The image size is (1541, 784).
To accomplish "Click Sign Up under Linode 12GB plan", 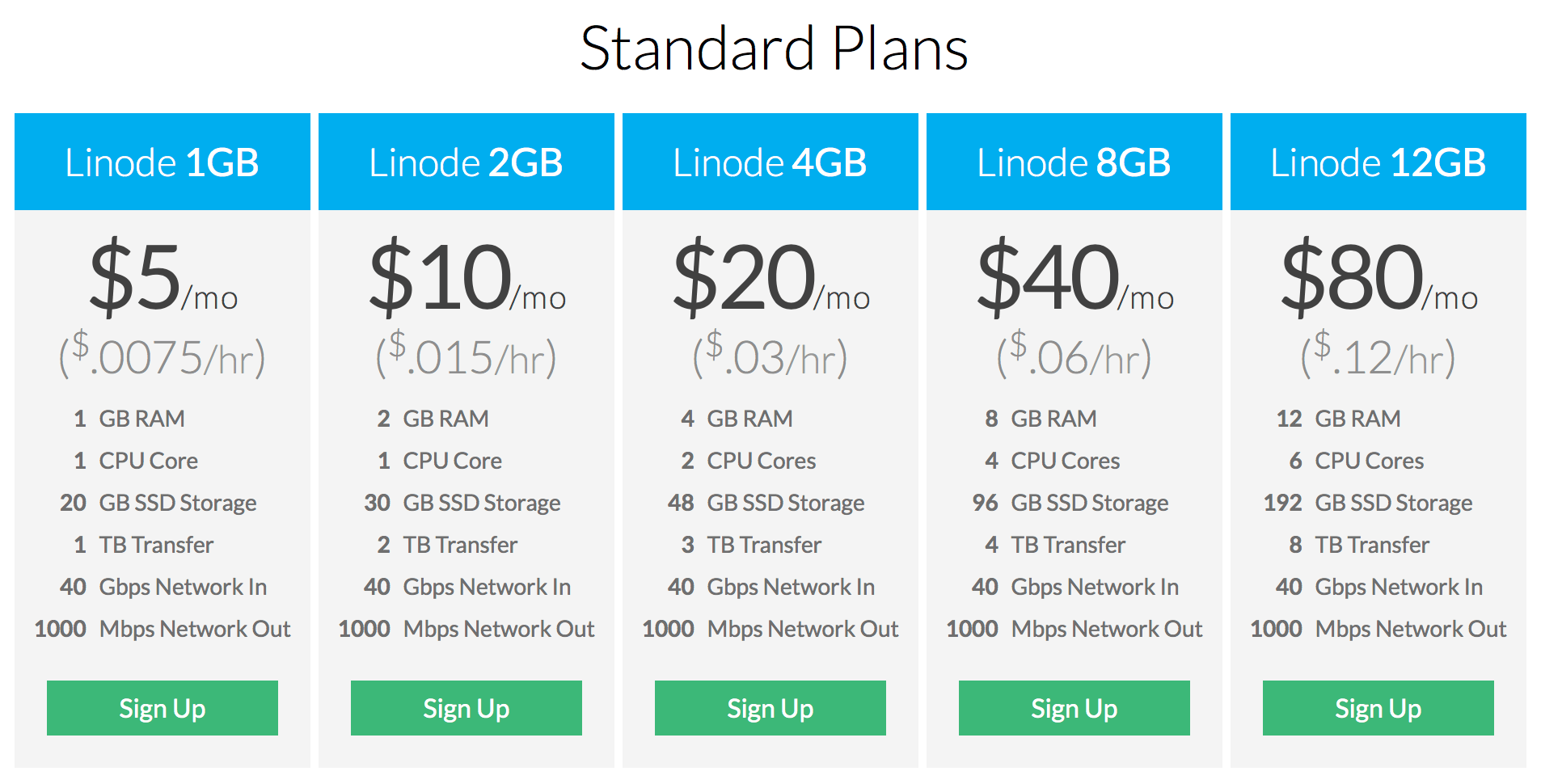I will 1378,708.
